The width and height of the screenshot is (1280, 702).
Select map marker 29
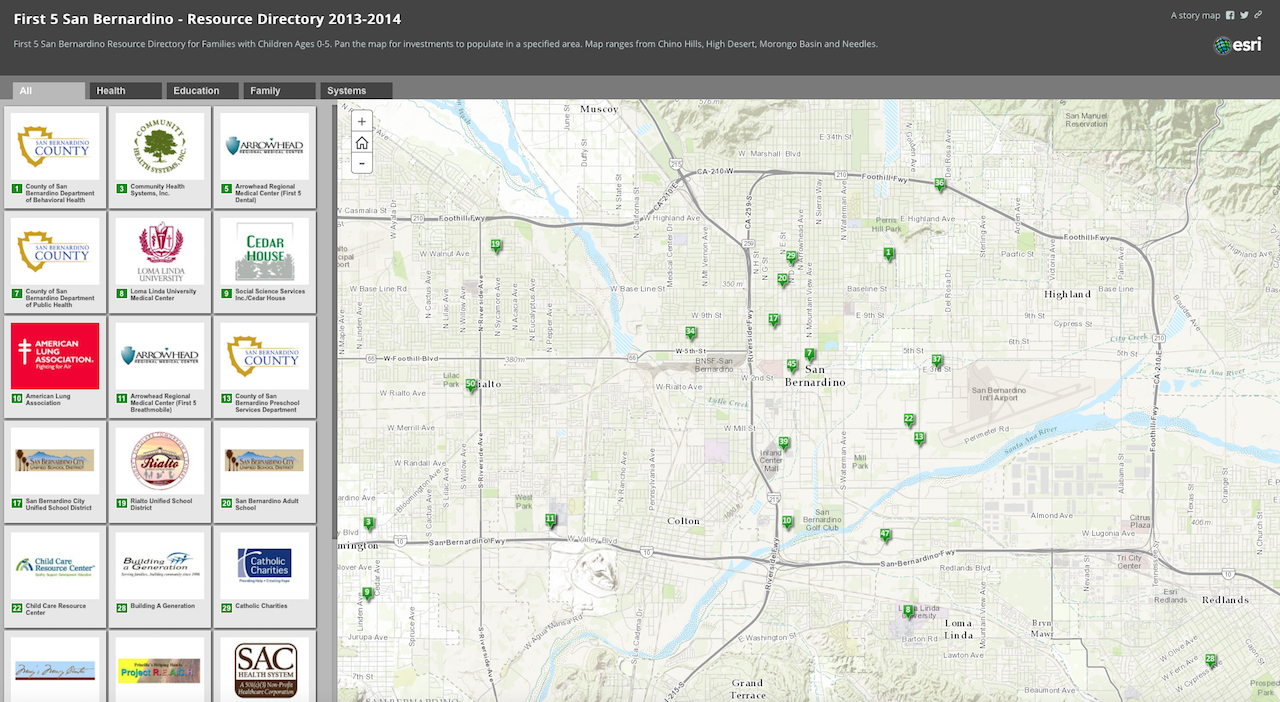coord(791,257)
